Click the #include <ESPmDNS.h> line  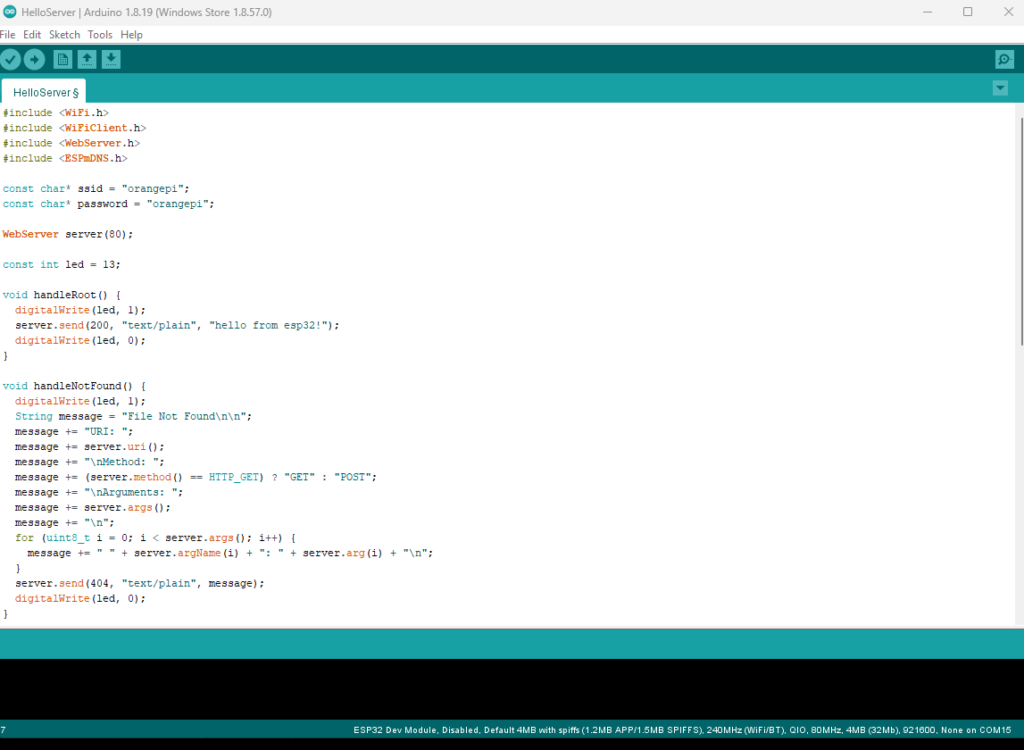[x=65, y=158]
